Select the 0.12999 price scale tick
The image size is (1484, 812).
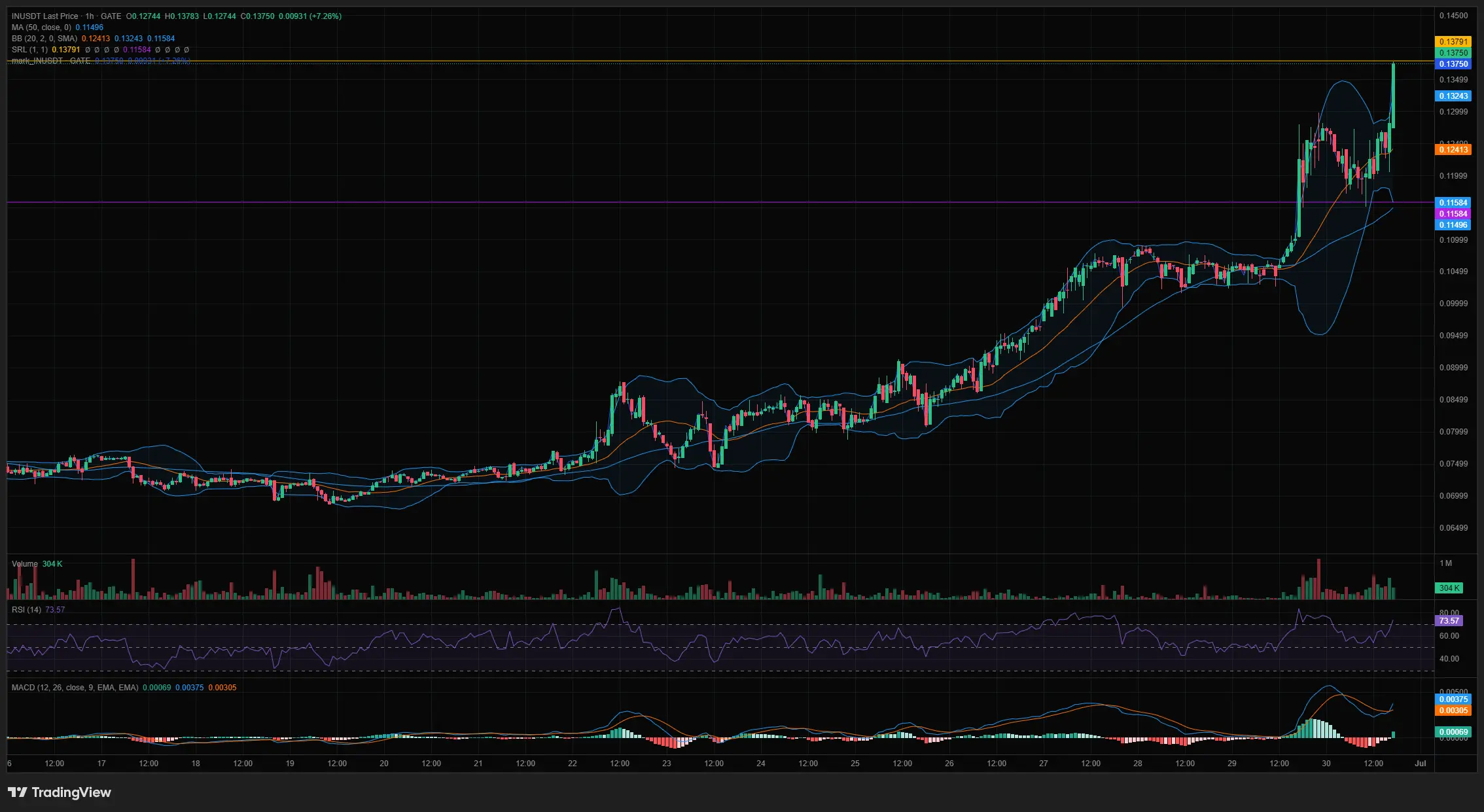[x=1453, y=112]
